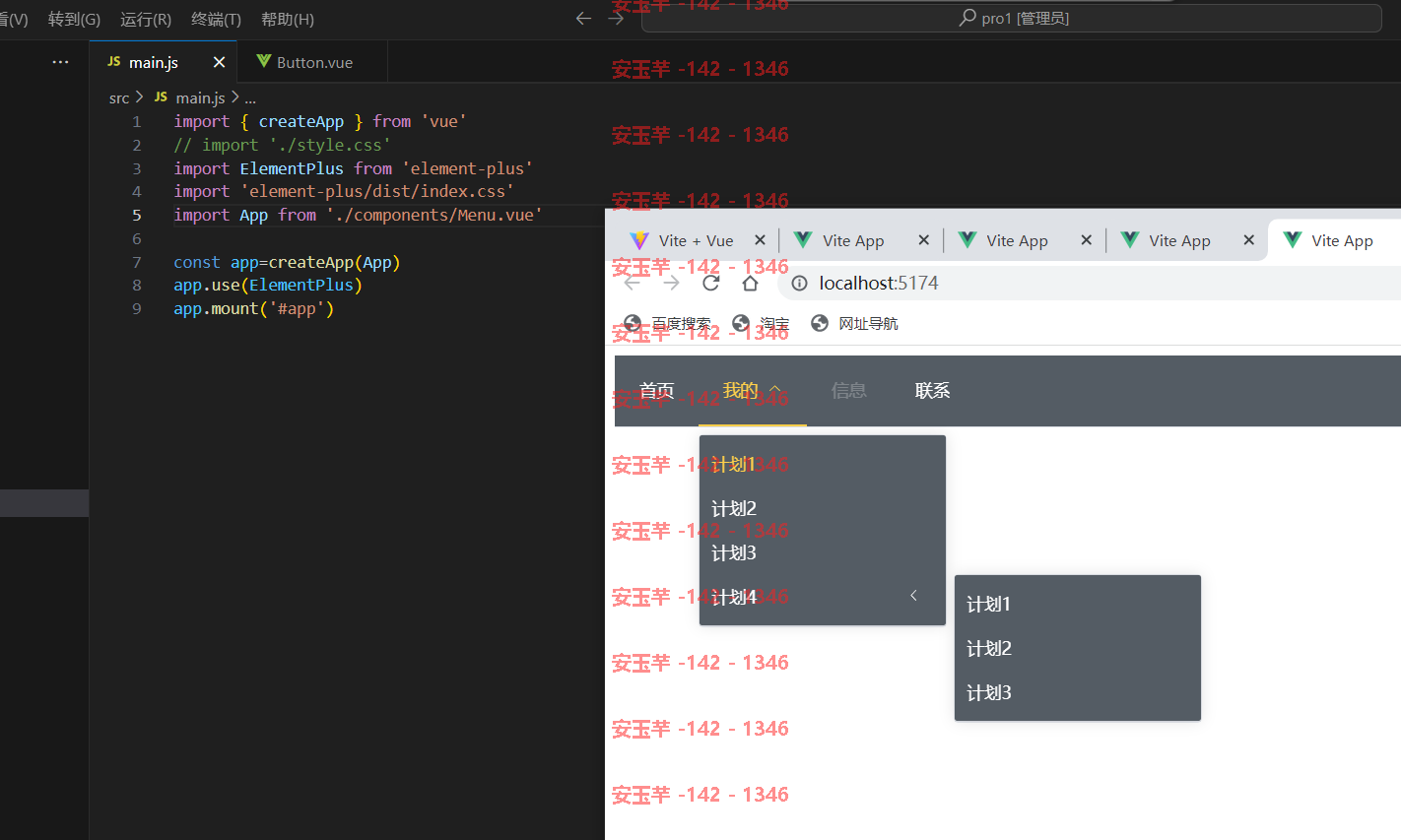Go to browser home page icon
Image resolution: width=1401 pixels, height=840 pixels.
[x=750, y=283]
